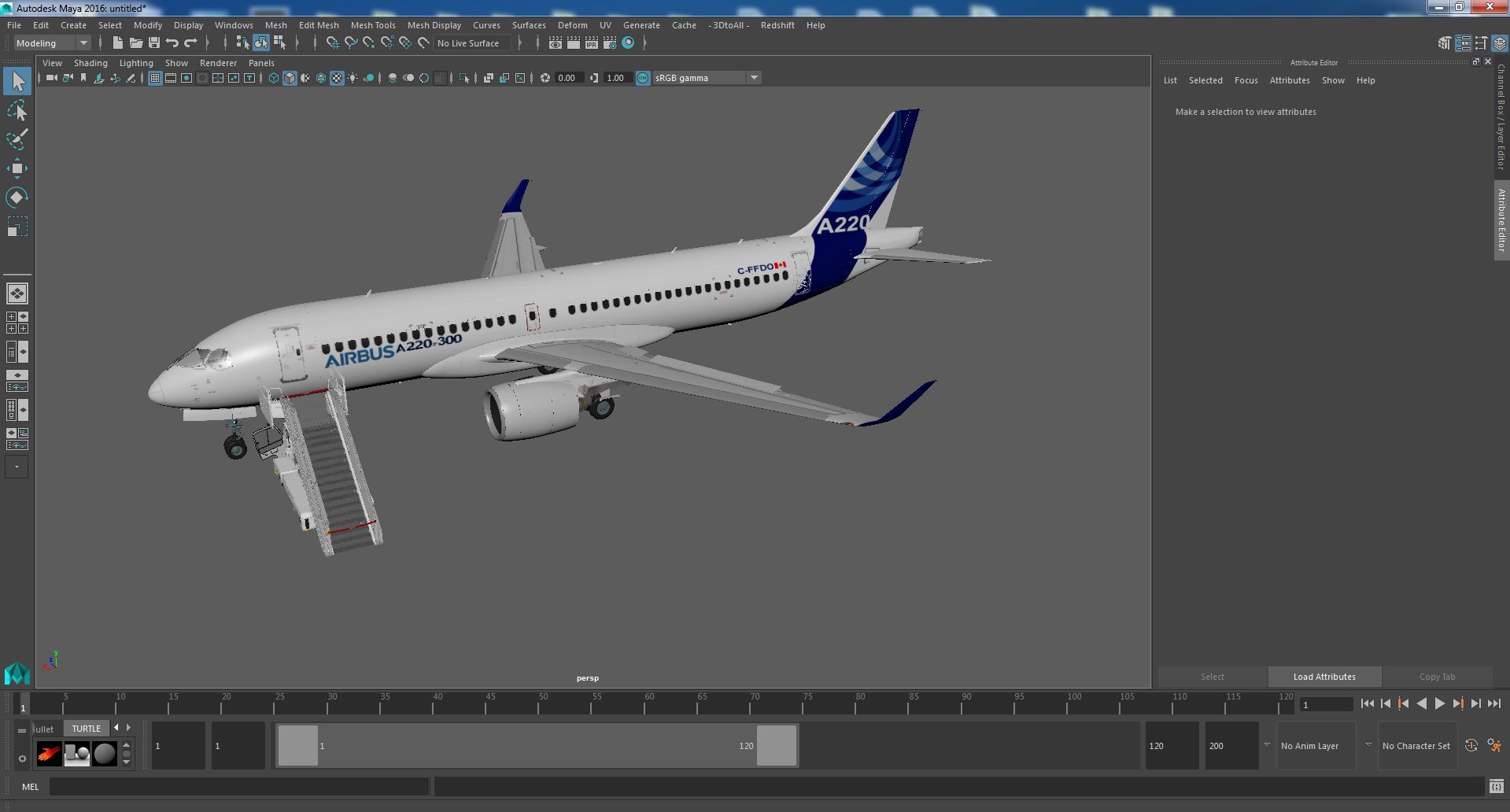This screenshot has width=1510, height=812.
Task: Activate the Move tool
Action: coord(17,168)
